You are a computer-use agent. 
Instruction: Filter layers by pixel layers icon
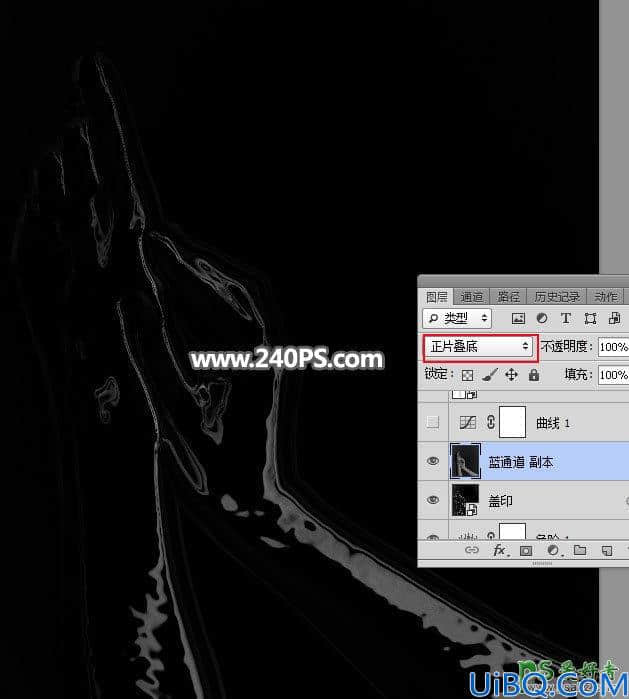[x=518, y=318]
